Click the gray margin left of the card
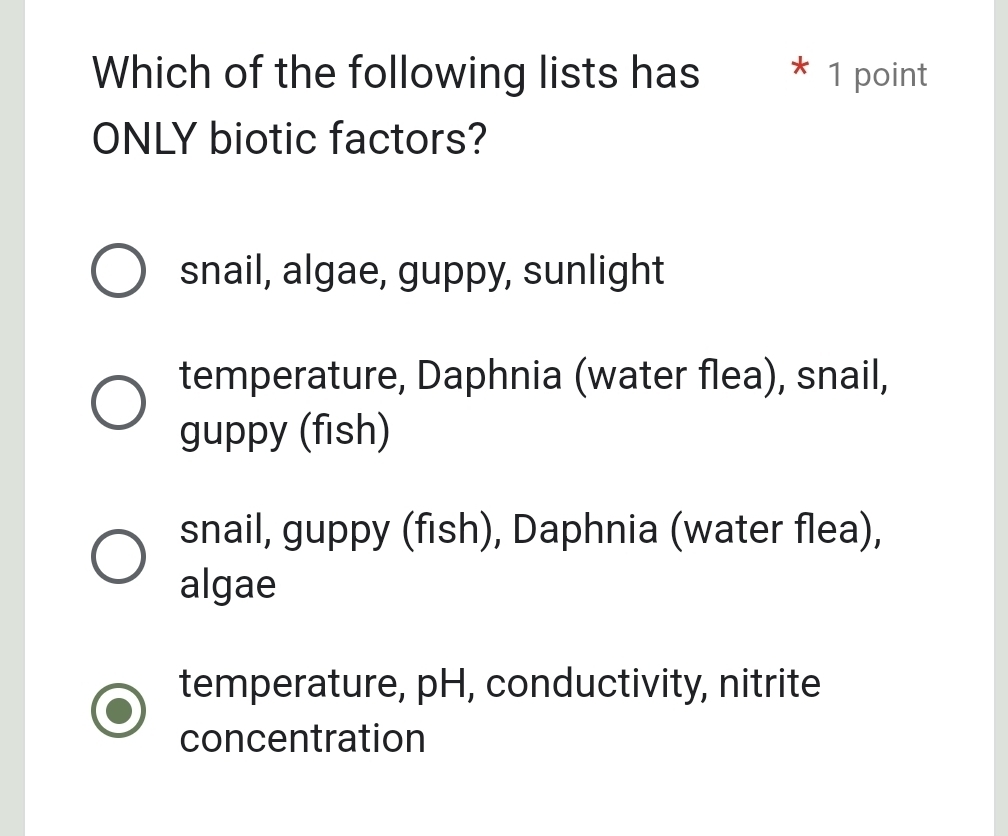Screen dimensions: 1008x836 pos(10,400)
